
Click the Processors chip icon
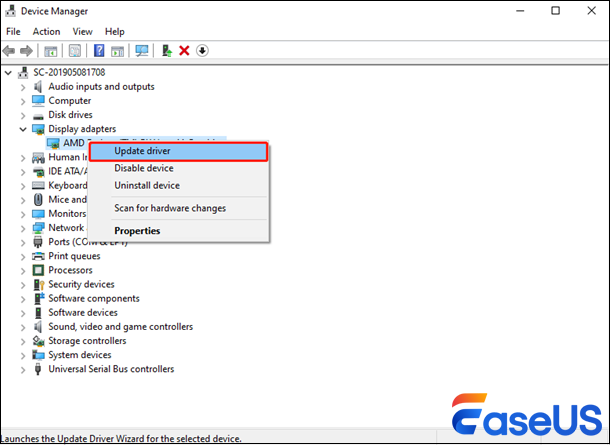tap(38, 270)
